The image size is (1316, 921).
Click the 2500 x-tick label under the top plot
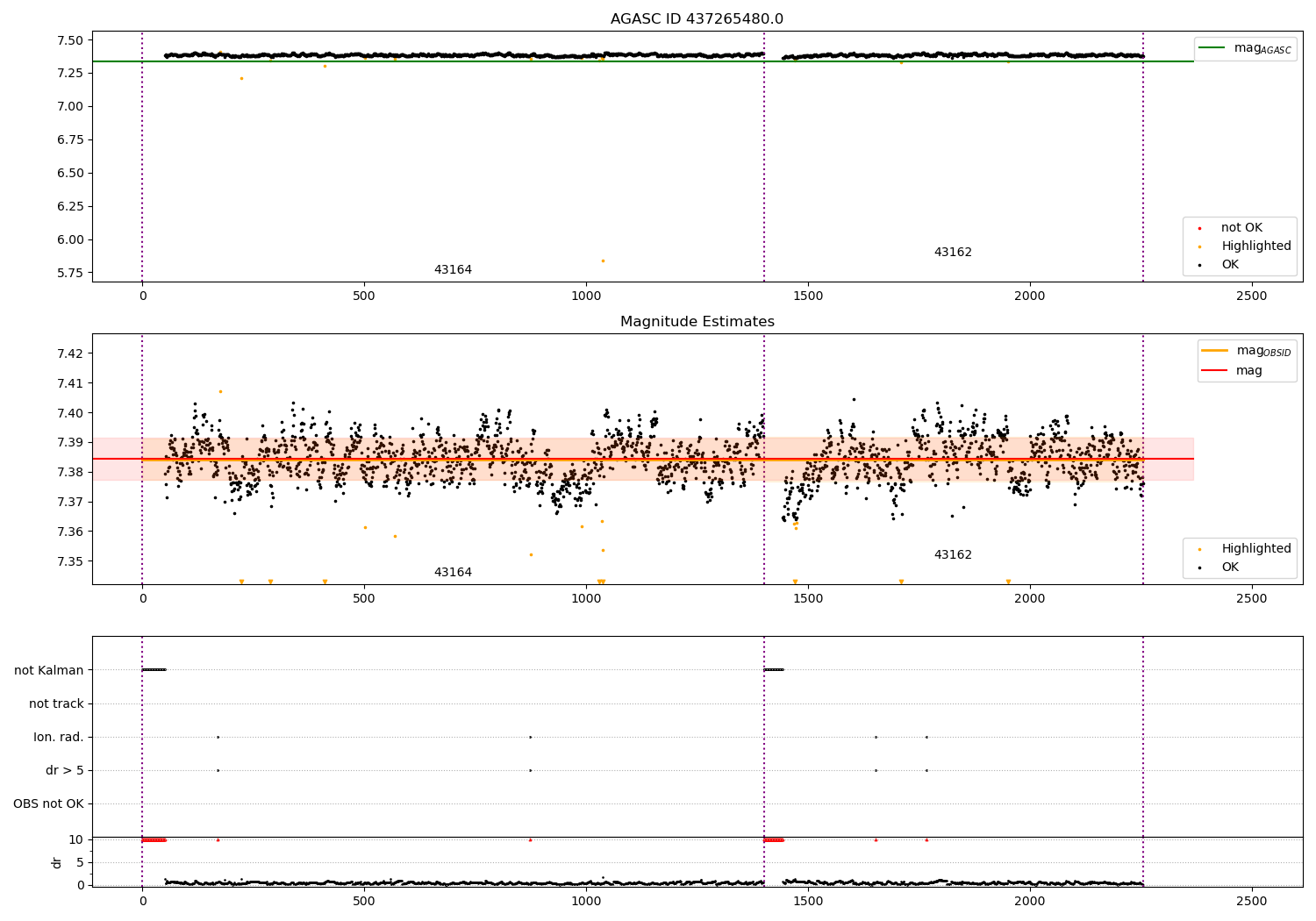1251,296
